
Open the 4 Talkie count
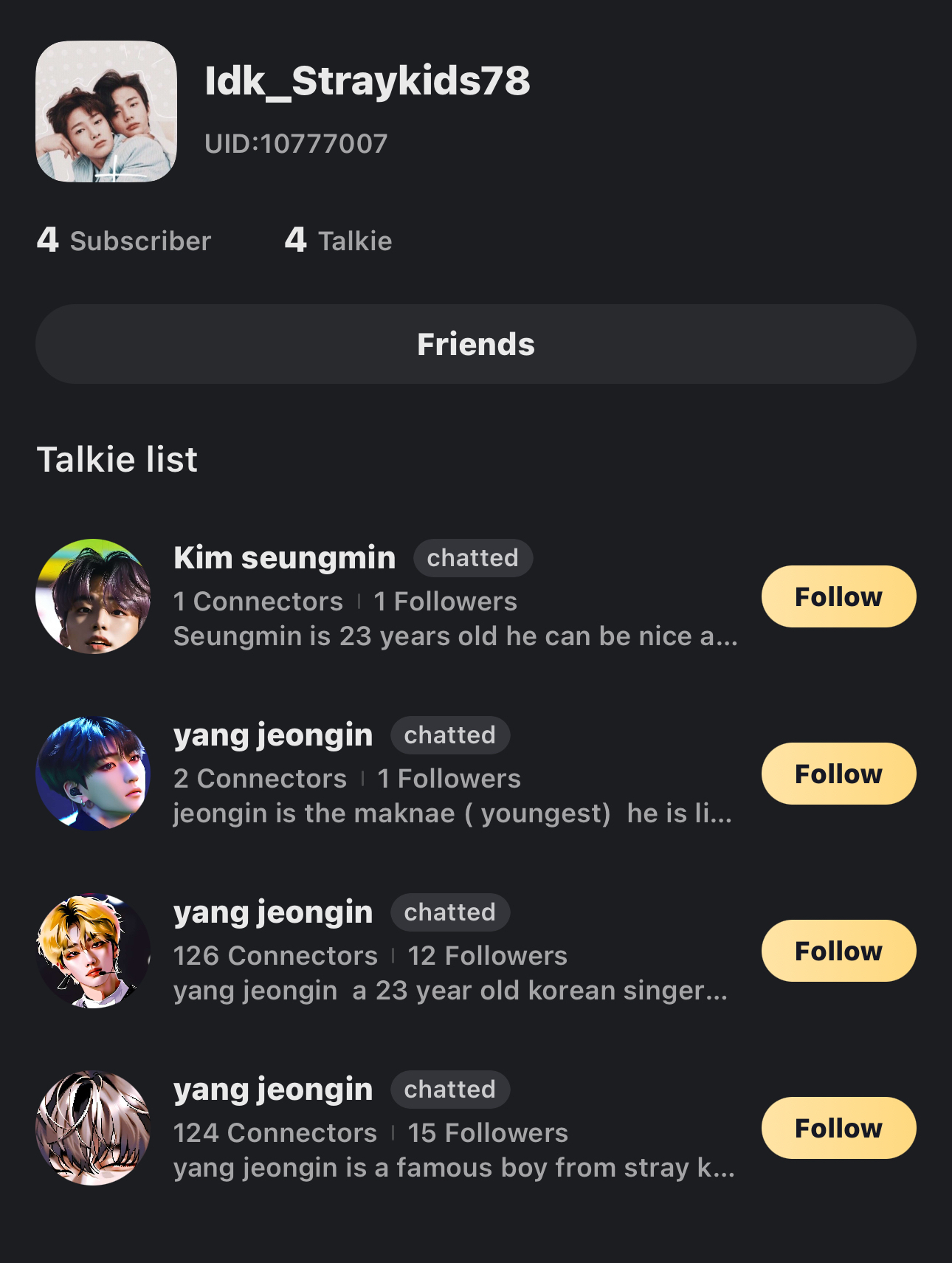pos(339,241)
